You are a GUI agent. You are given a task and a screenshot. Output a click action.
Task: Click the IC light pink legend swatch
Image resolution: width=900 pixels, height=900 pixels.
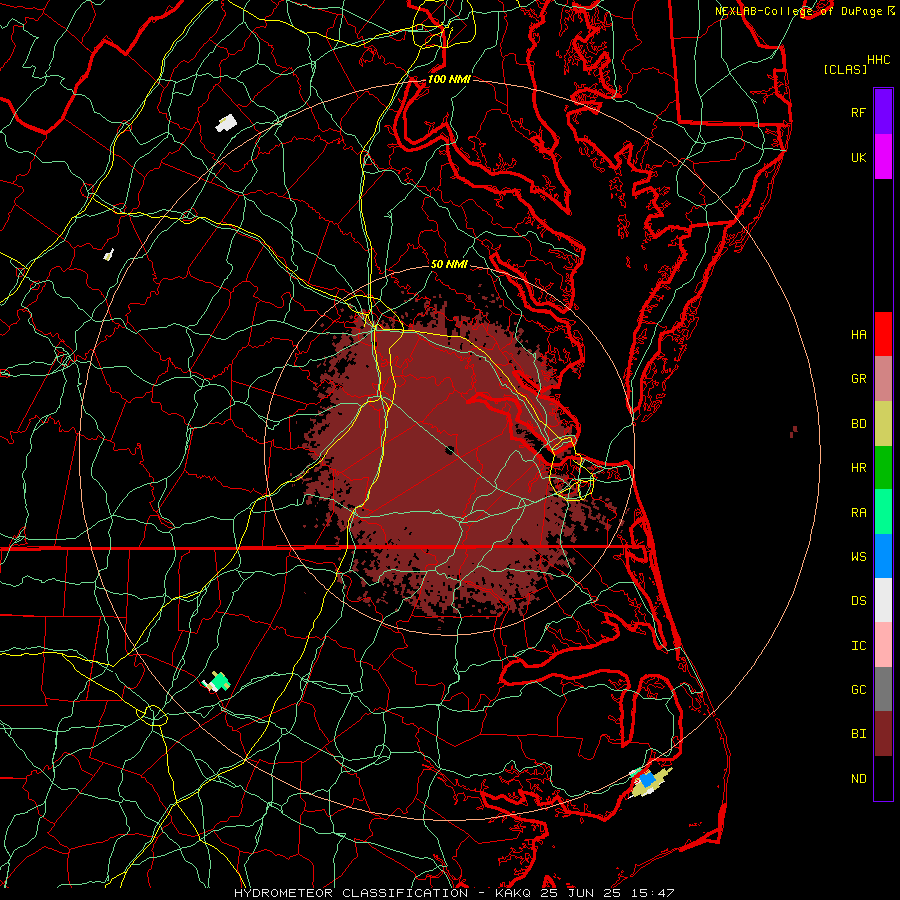pyautogui.click(x=883, y=645)
